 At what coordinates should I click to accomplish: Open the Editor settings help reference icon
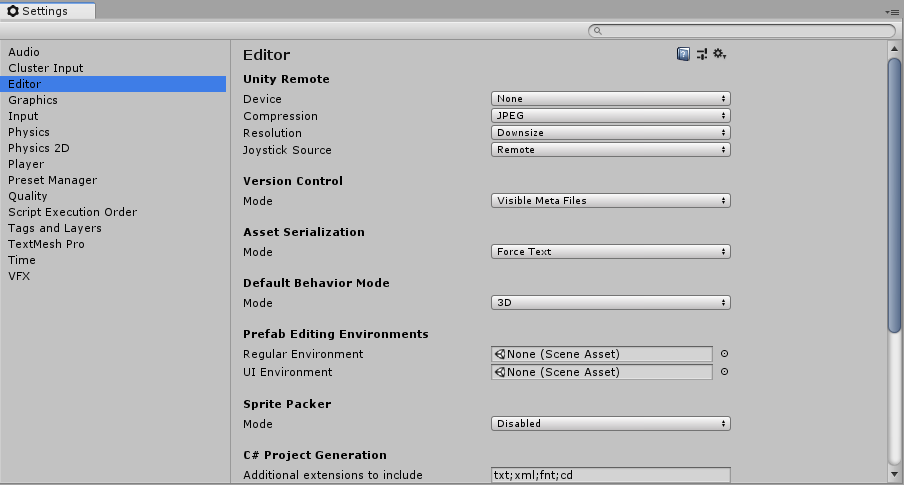[683, 54]
